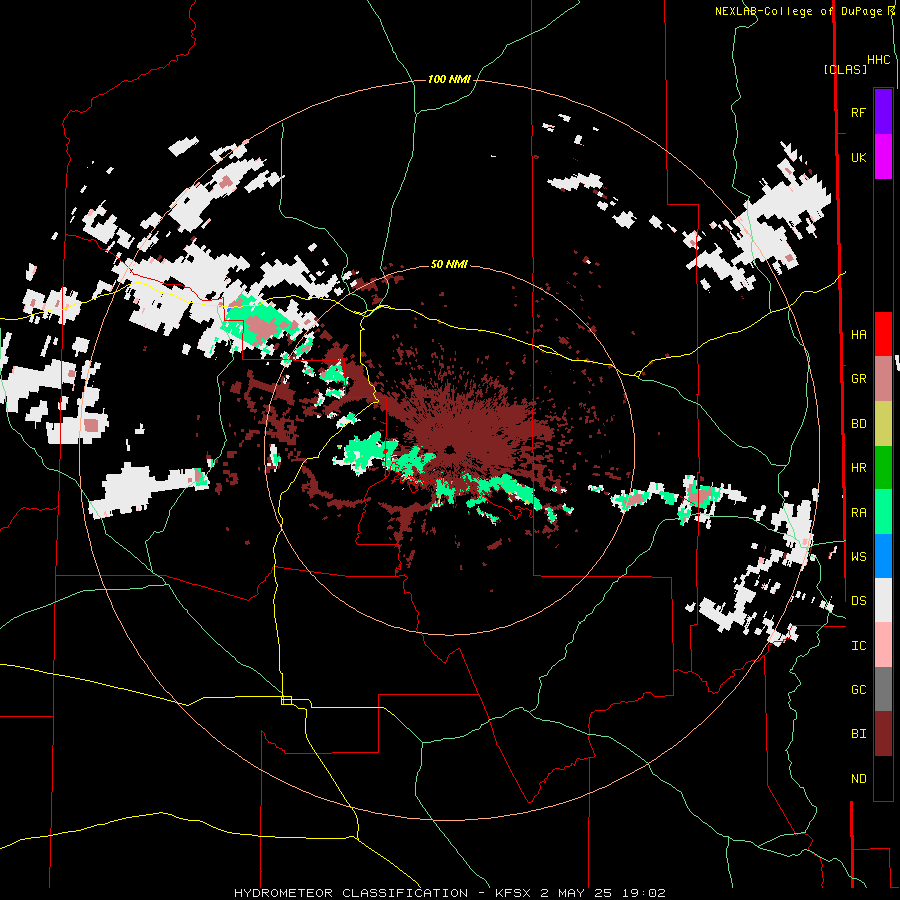900x900 pixels.
Task: Click the black radar site dot at center
Action: (449, 449)
